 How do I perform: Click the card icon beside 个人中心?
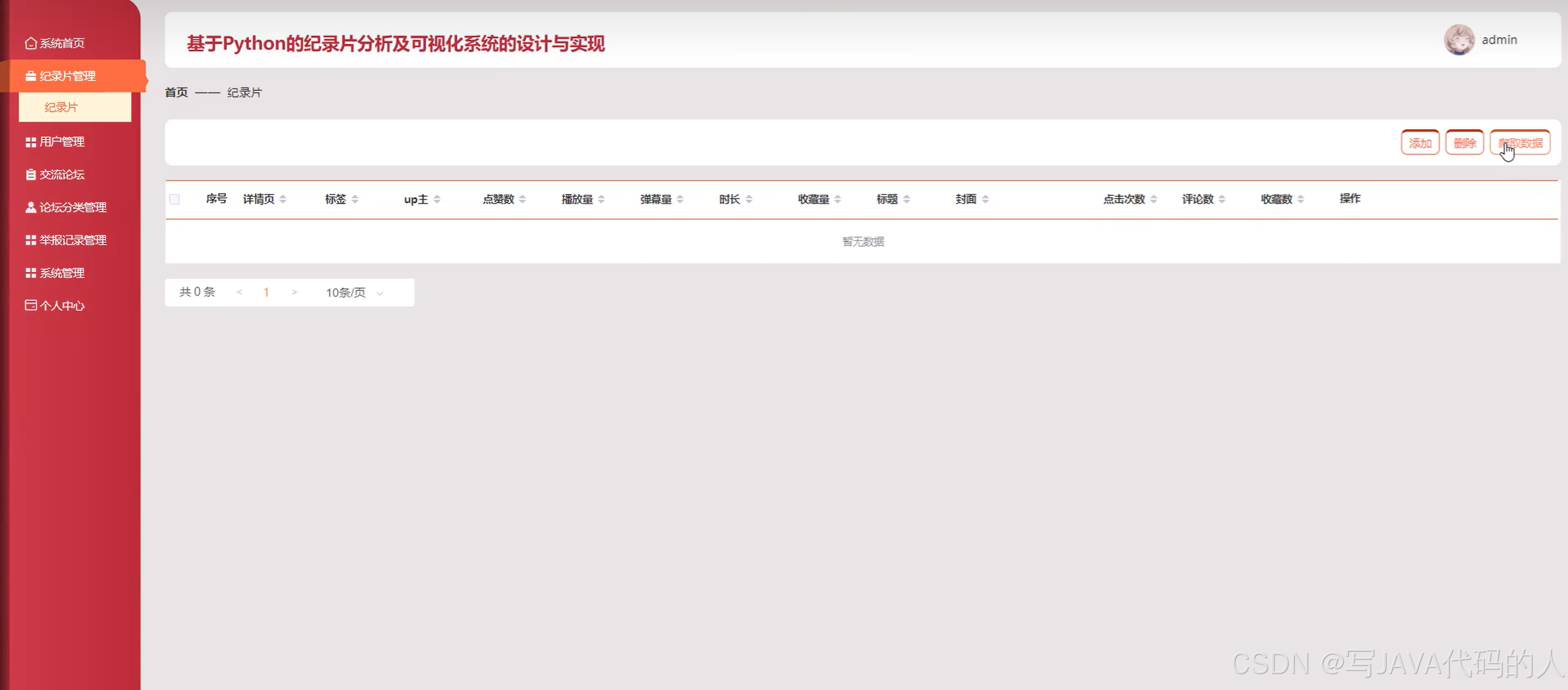coord(31,305)
